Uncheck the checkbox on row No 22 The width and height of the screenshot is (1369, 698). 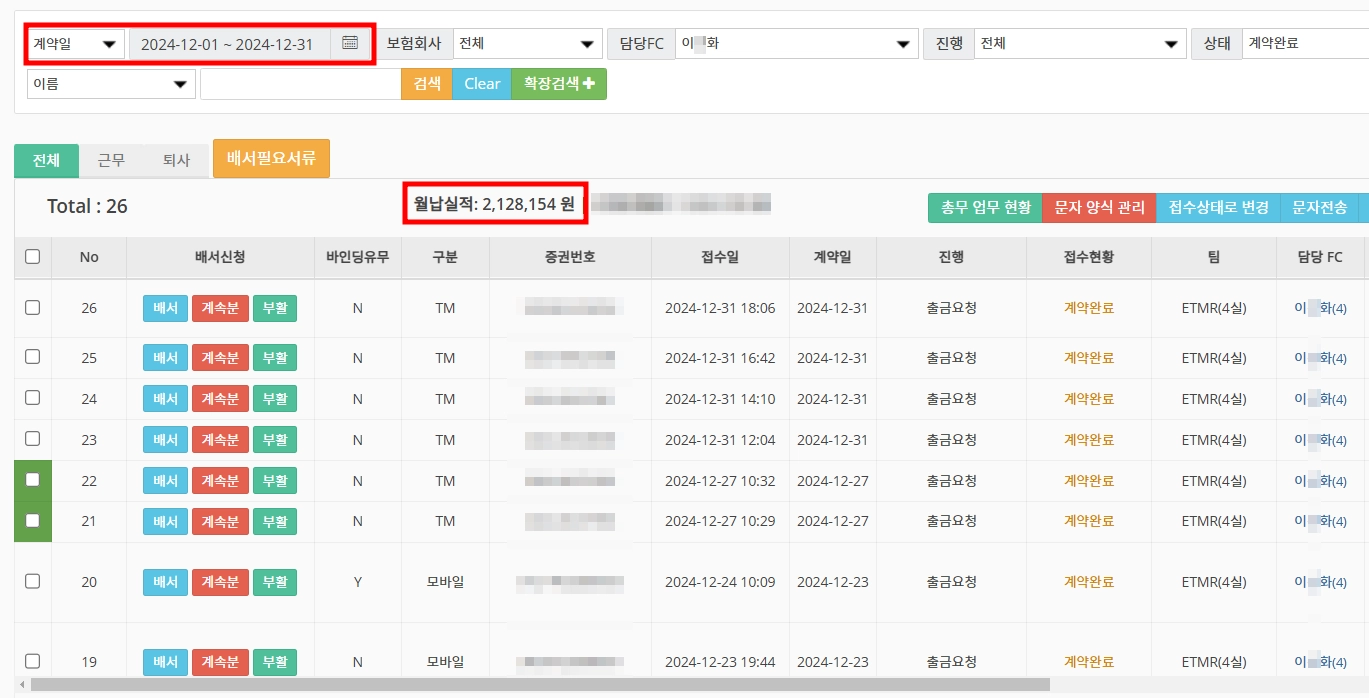(32, 480)
